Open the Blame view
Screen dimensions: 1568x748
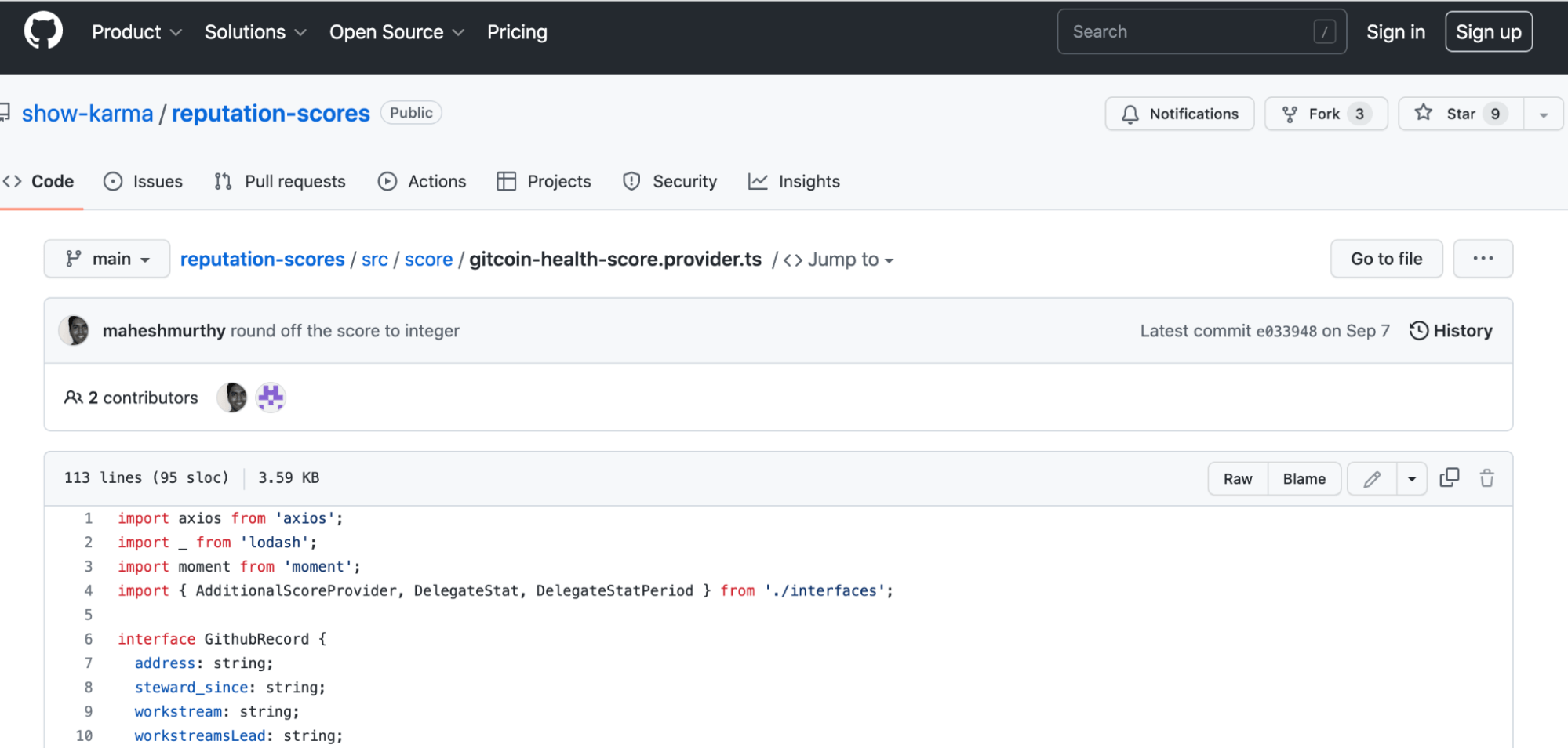pos(1303,477)
